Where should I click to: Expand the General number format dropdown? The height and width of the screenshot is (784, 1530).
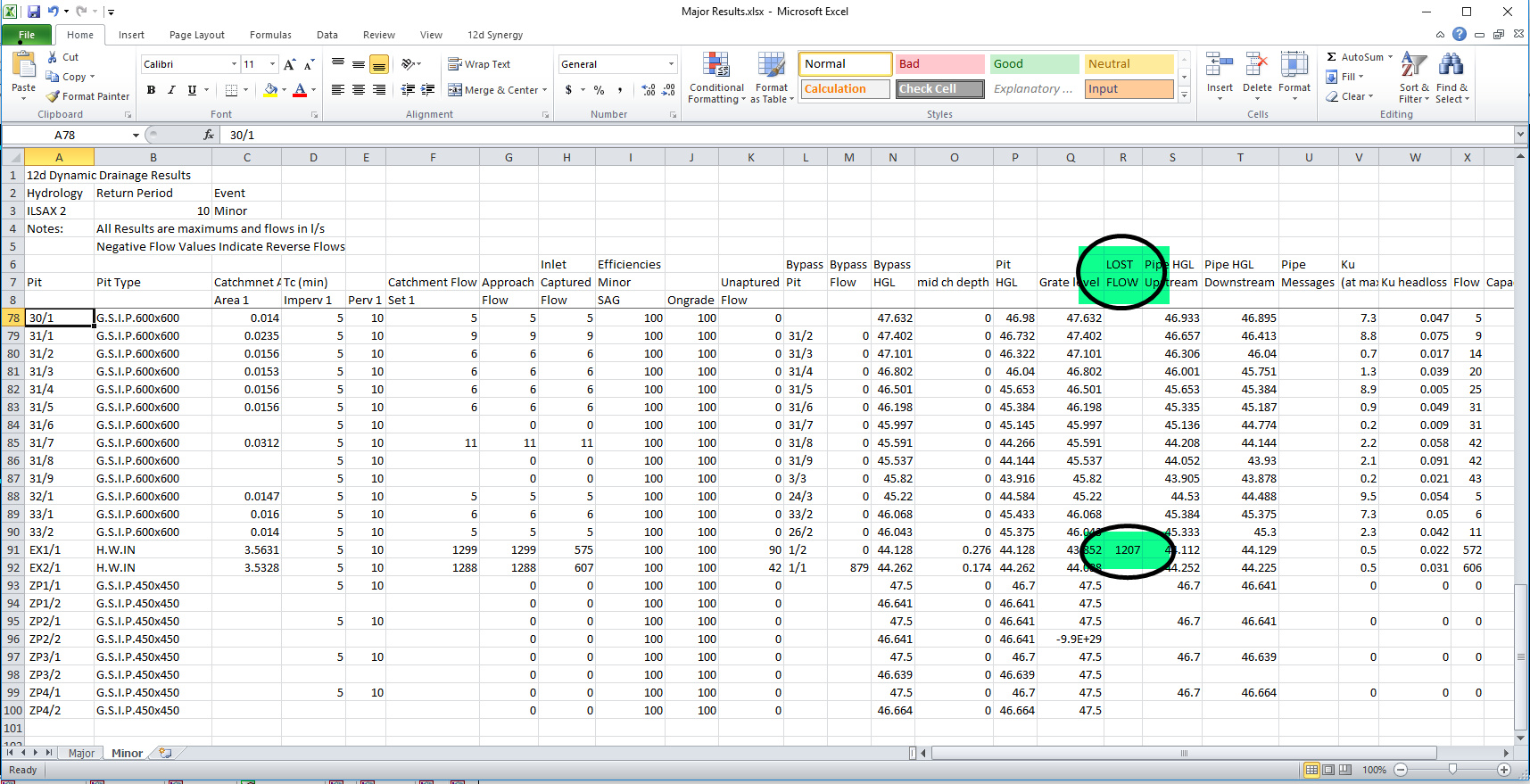click(x=671, y=64)
